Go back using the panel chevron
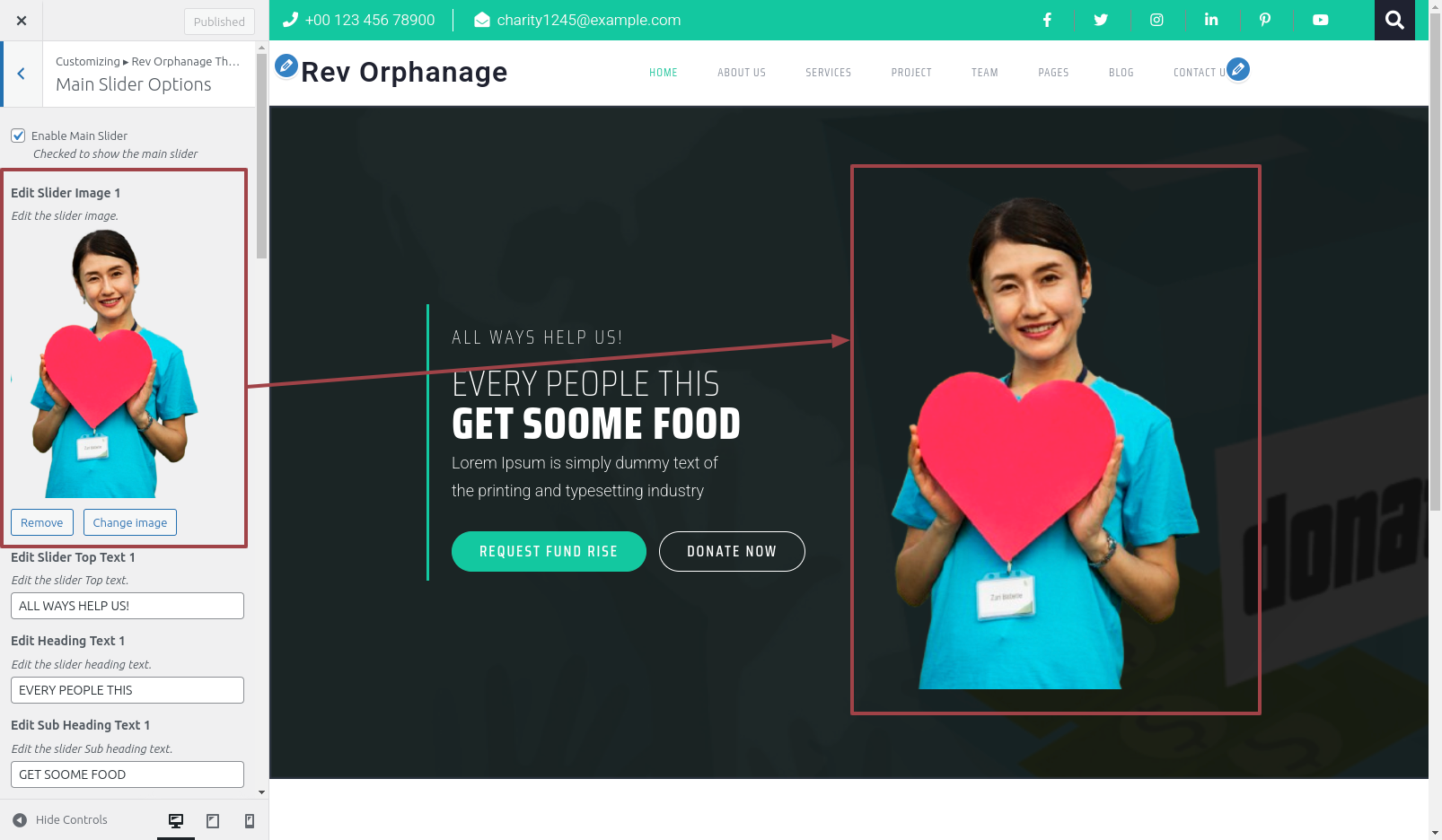The width and height of the screenshot is (1442, 840). (22, 74)
